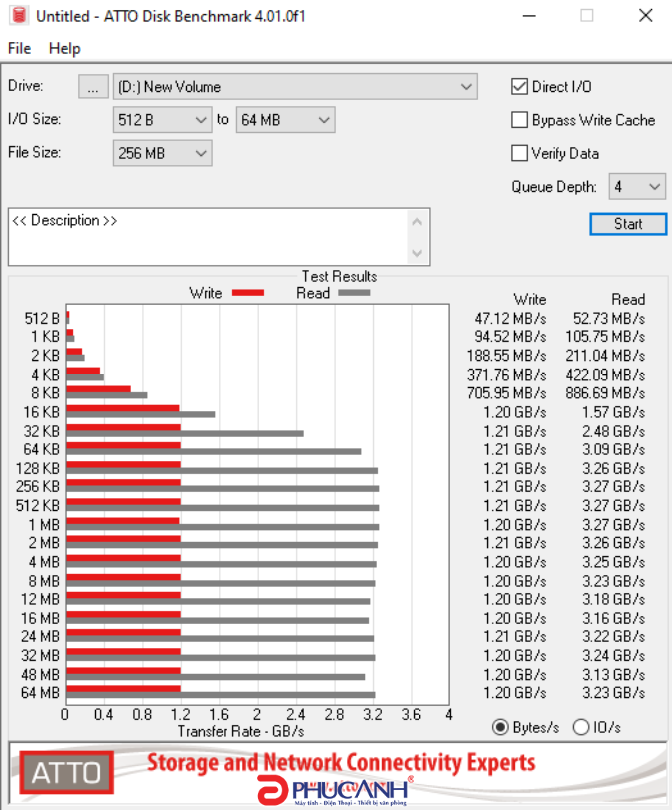
Task: Click the Description scrollbar down arrow
Action: point(417,253)
